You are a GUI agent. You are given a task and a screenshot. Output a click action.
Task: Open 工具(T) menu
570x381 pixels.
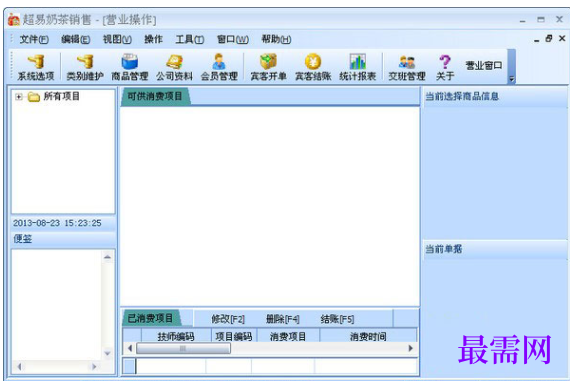point(190,39)
